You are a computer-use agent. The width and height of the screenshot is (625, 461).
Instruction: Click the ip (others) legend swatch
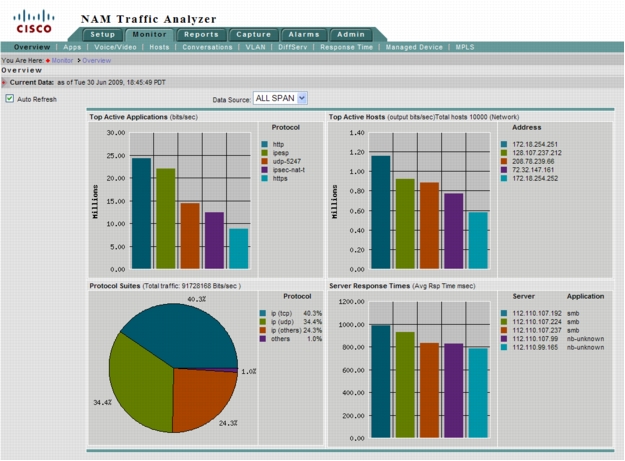tap(263, 330)
